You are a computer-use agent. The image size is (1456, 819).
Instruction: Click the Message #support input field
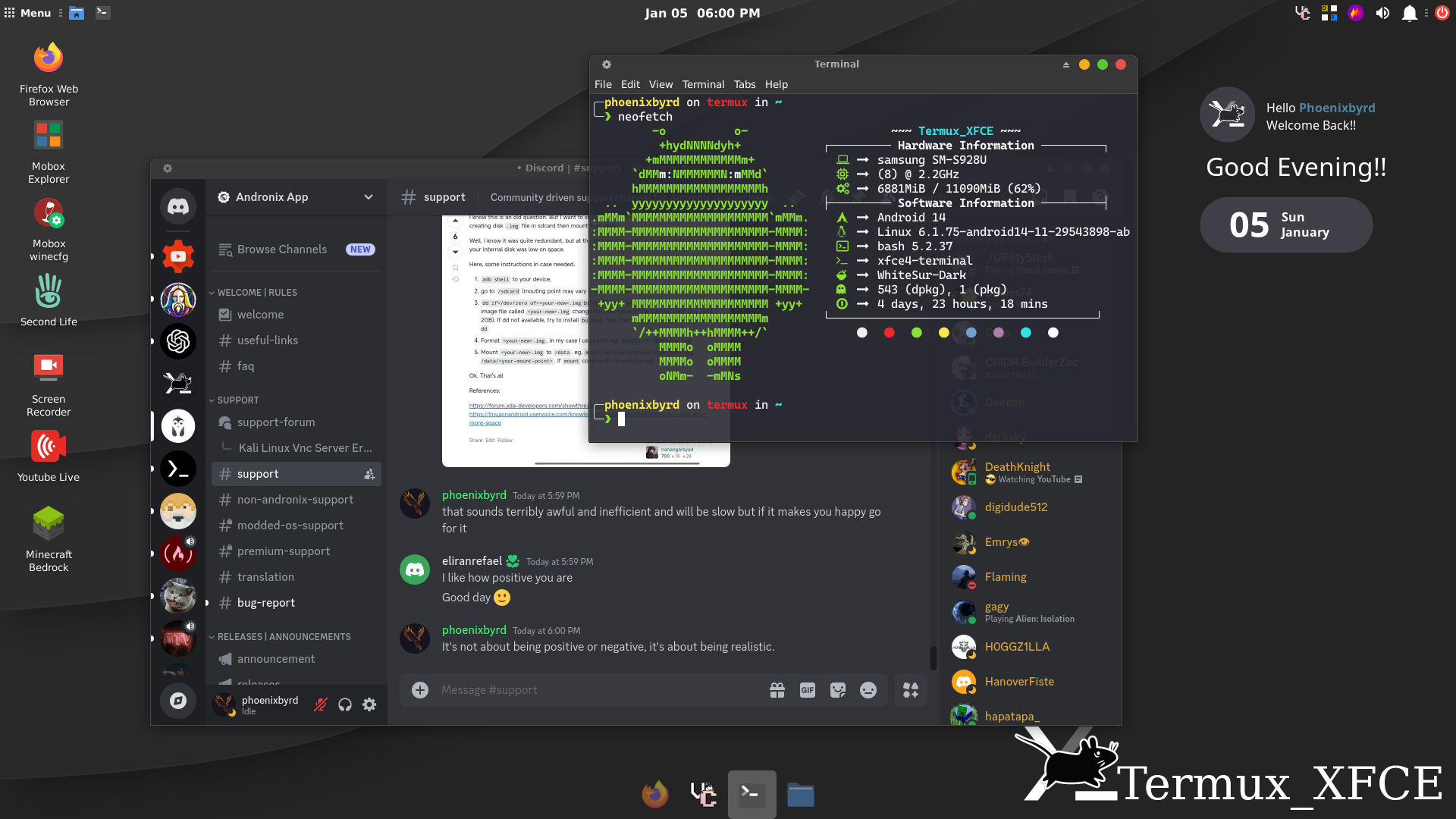[599, 690]
